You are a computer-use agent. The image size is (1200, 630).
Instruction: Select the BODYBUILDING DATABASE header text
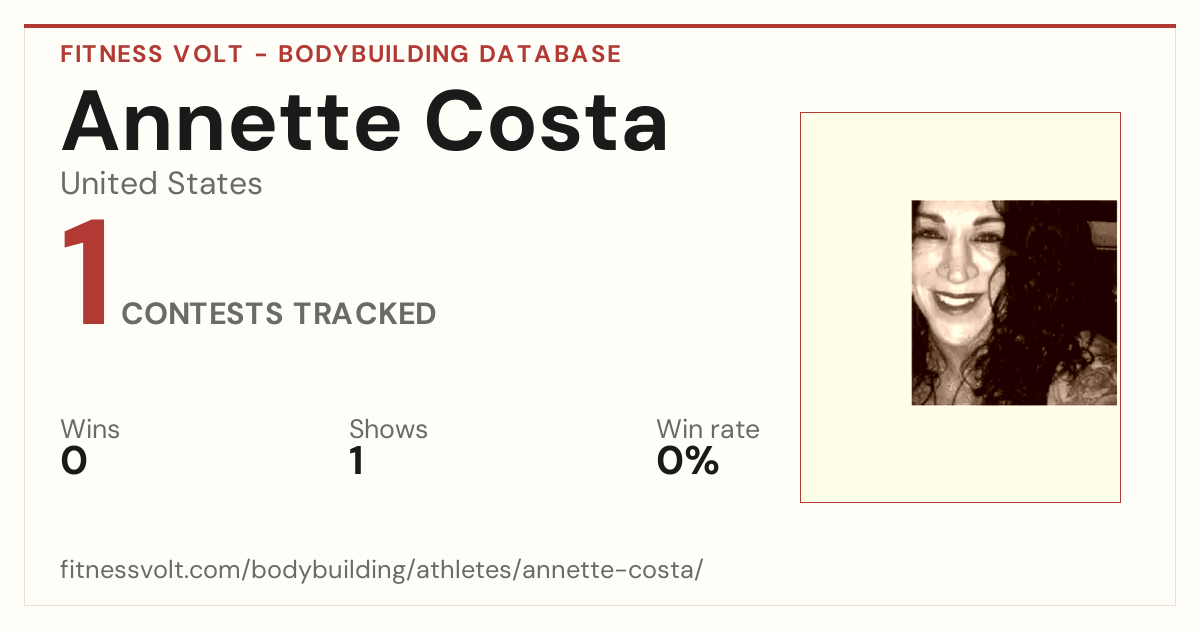450,54
